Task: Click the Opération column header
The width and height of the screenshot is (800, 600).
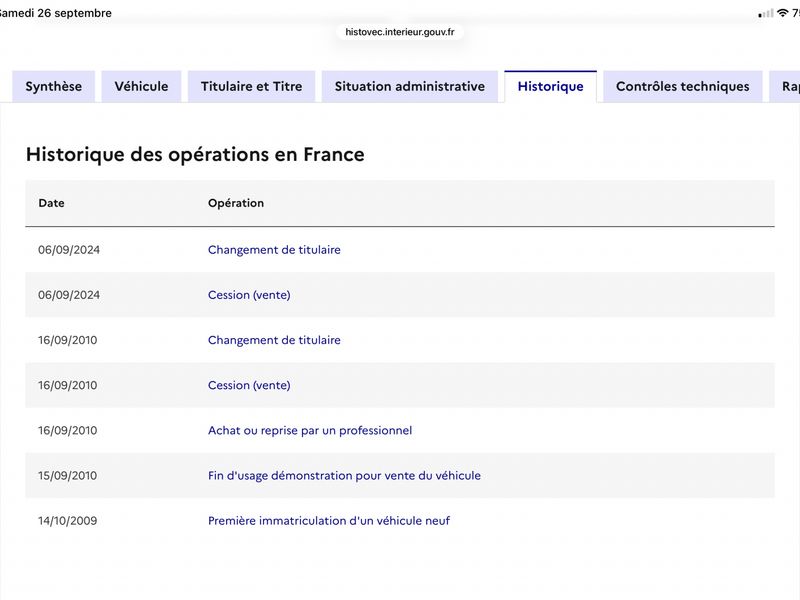Action: click(236, 203)
